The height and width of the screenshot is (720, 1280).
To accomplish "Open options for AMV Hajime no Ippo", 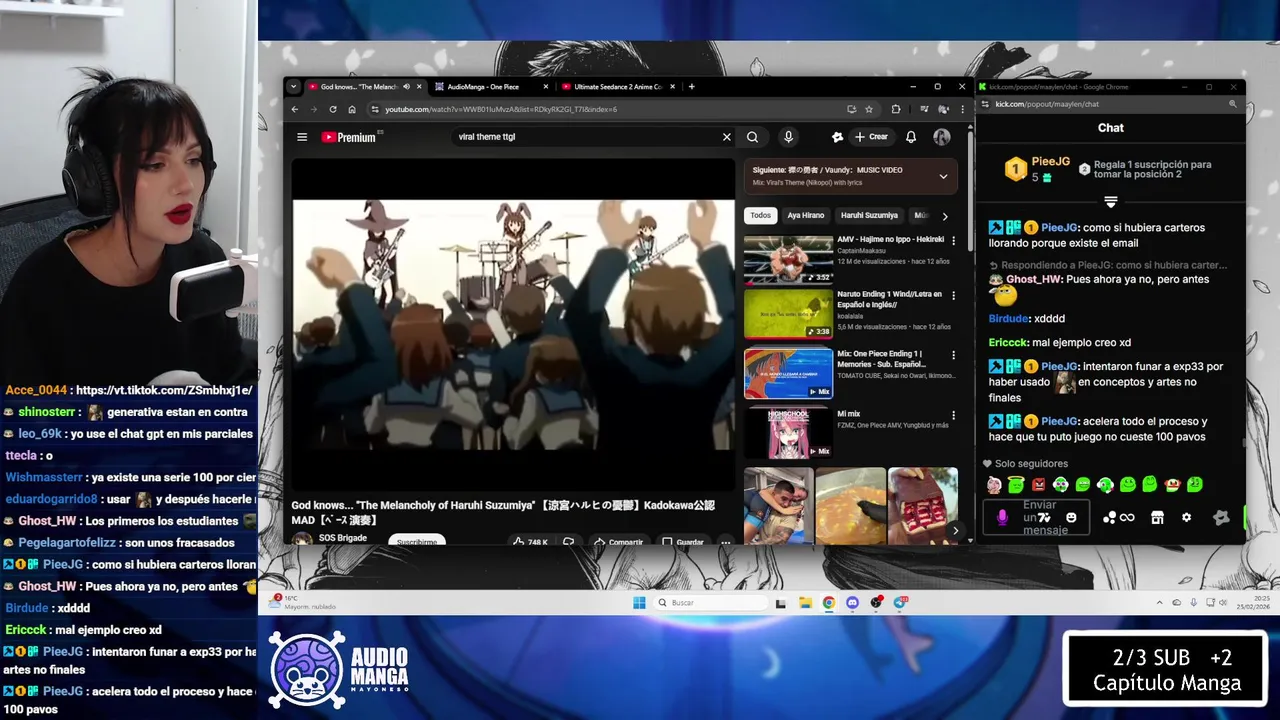I will (953, 241).
